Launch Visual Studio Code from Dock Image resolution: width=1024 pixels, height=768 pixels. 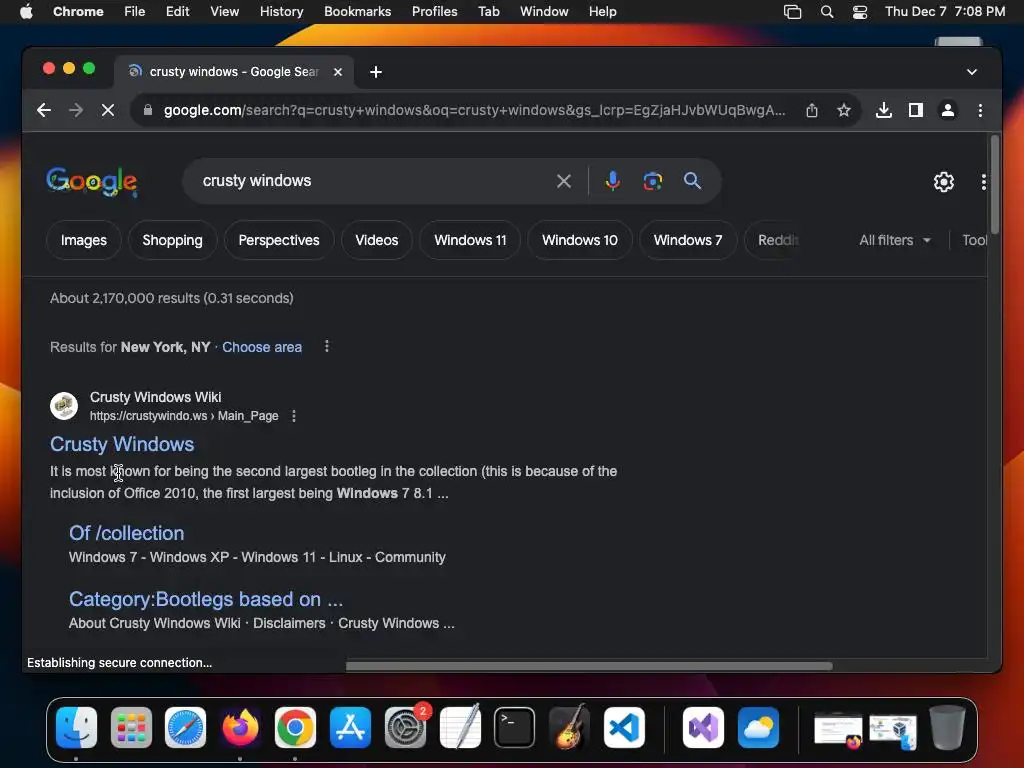pos(624,728)
